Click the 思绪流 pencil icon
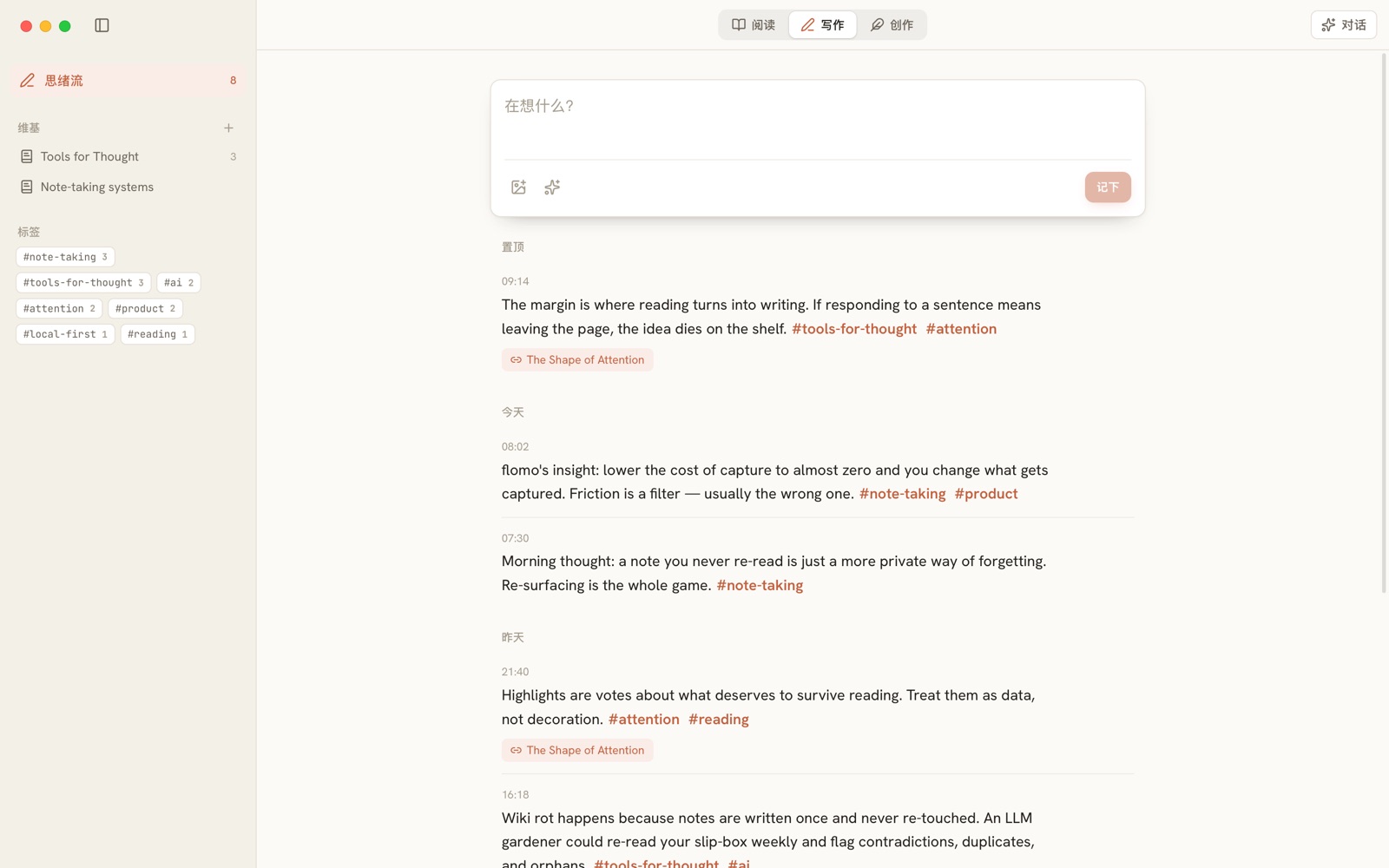This screenshot has width=1389, height=868. tap(28, 81)
